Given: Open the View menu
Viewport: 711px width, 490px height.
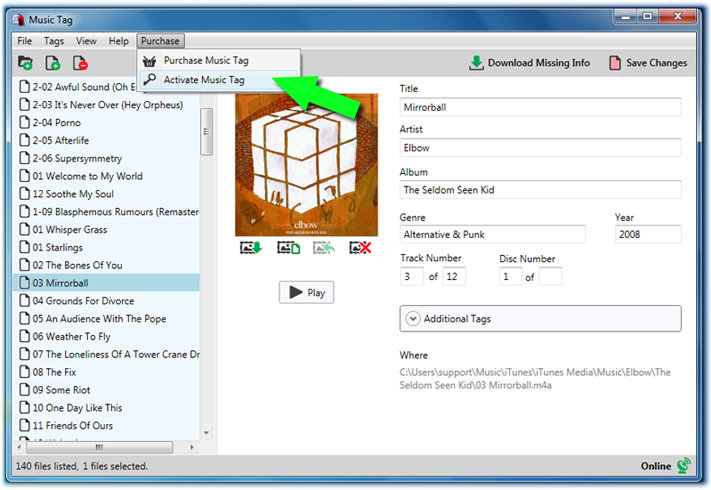Looking at the screenshot, I should [x=86, y=41].
